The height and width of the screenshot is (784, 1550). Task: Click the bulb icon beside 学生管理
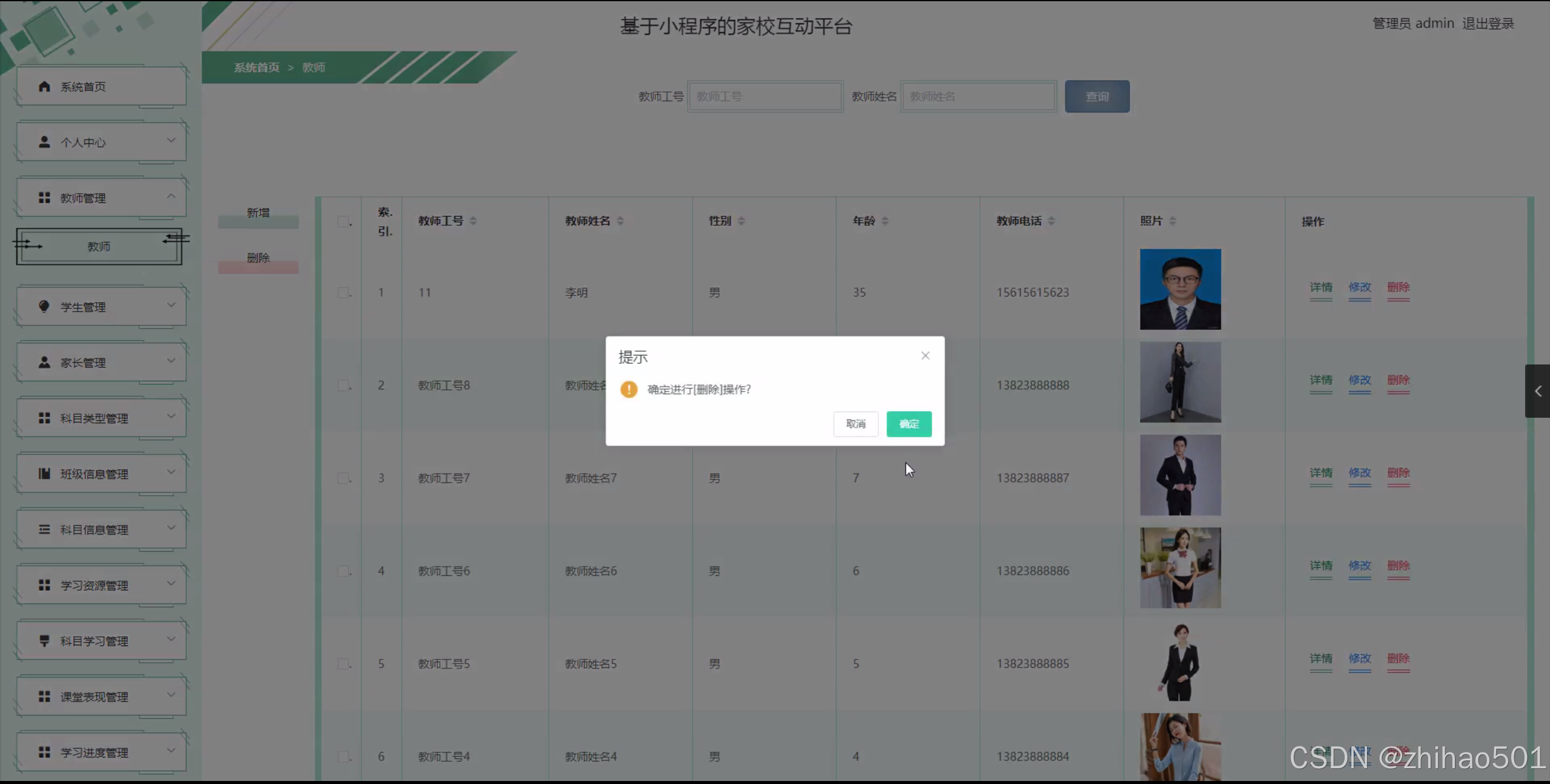[44, 306]
